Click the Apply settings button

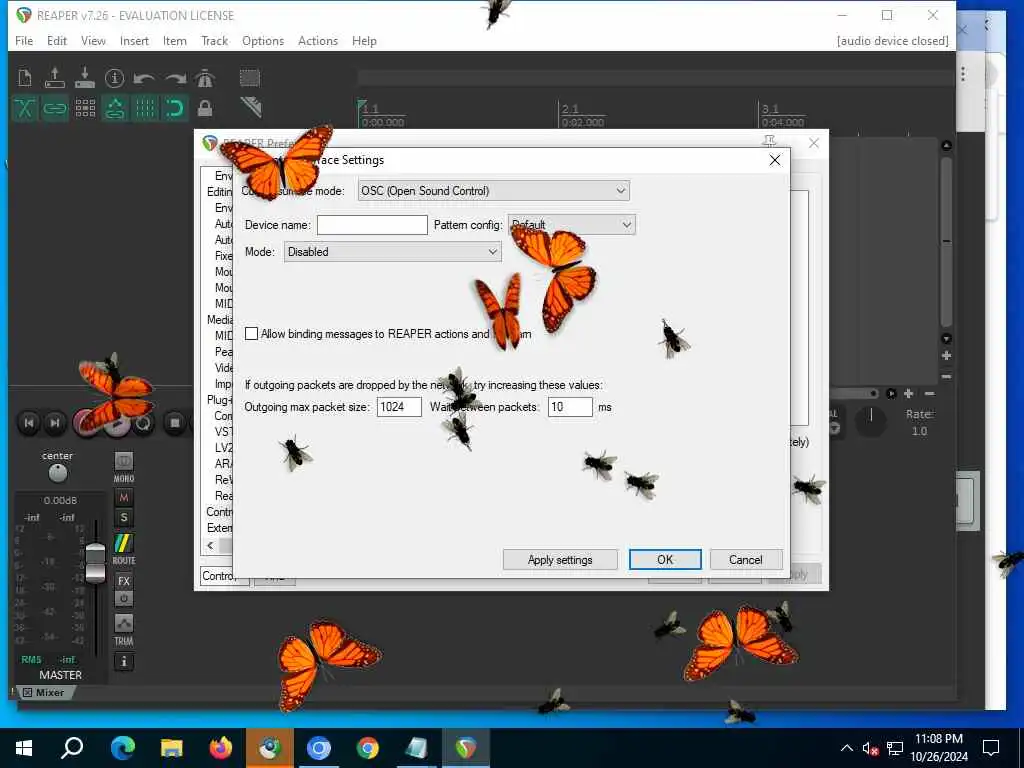(560, 560)
